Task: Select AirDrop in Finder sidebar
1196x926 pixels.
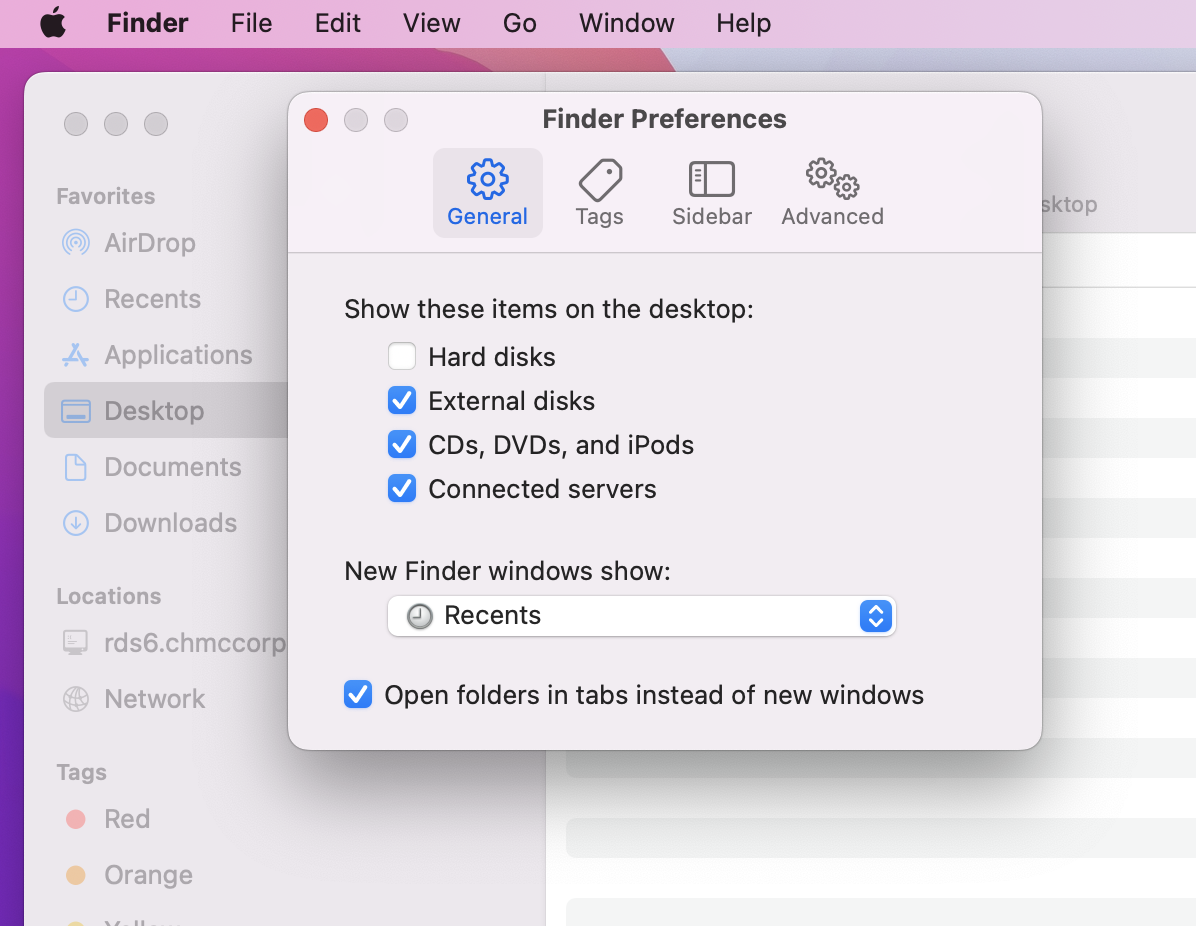Action: [150, 243]
